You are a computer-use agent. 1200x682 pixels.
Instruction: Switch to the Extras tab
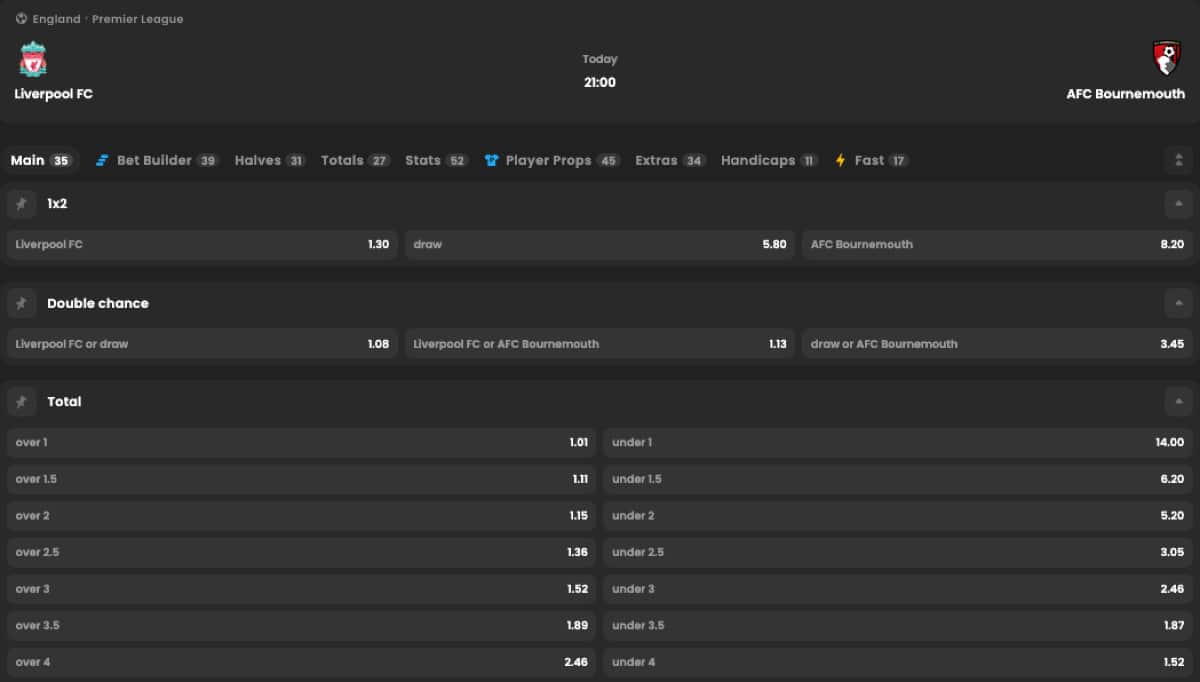(x=671, y=160)
